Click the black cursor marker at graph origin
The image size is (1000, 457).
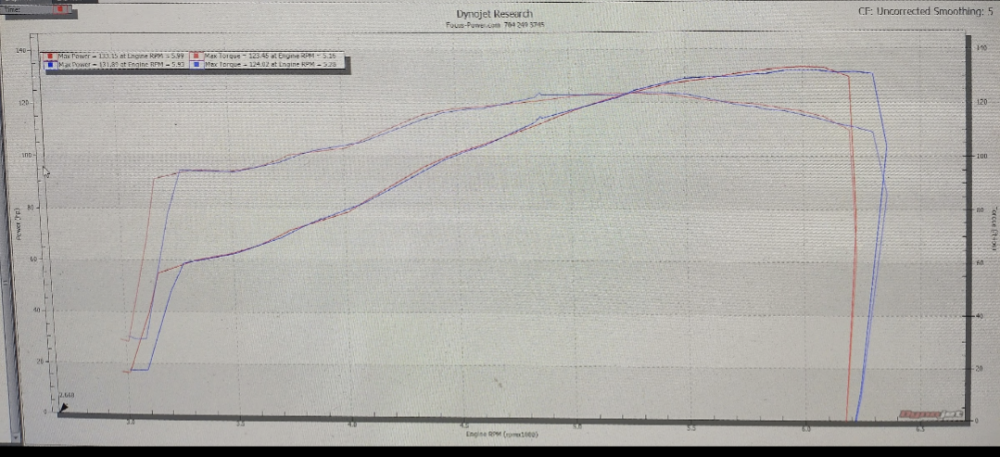[x=64, y=408]
